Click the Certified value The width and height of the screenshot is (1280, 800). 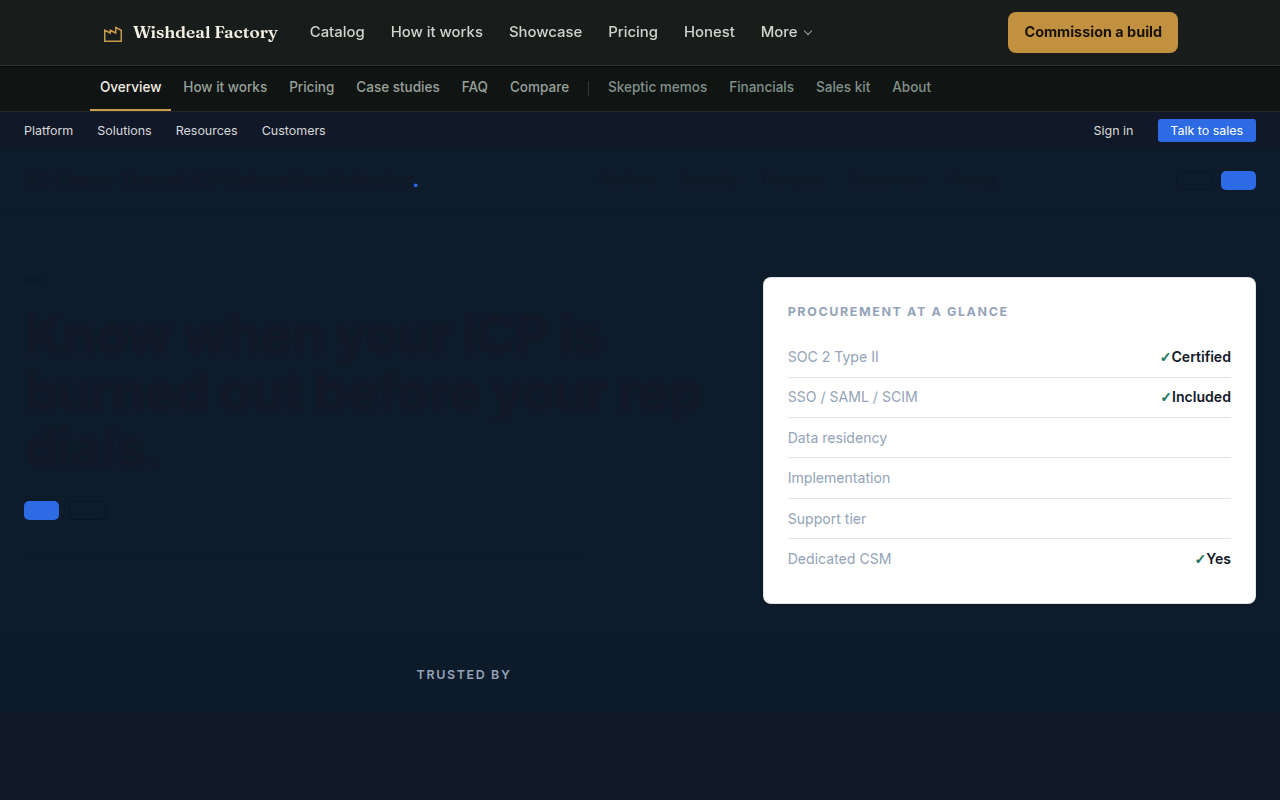click(1201, 357)
